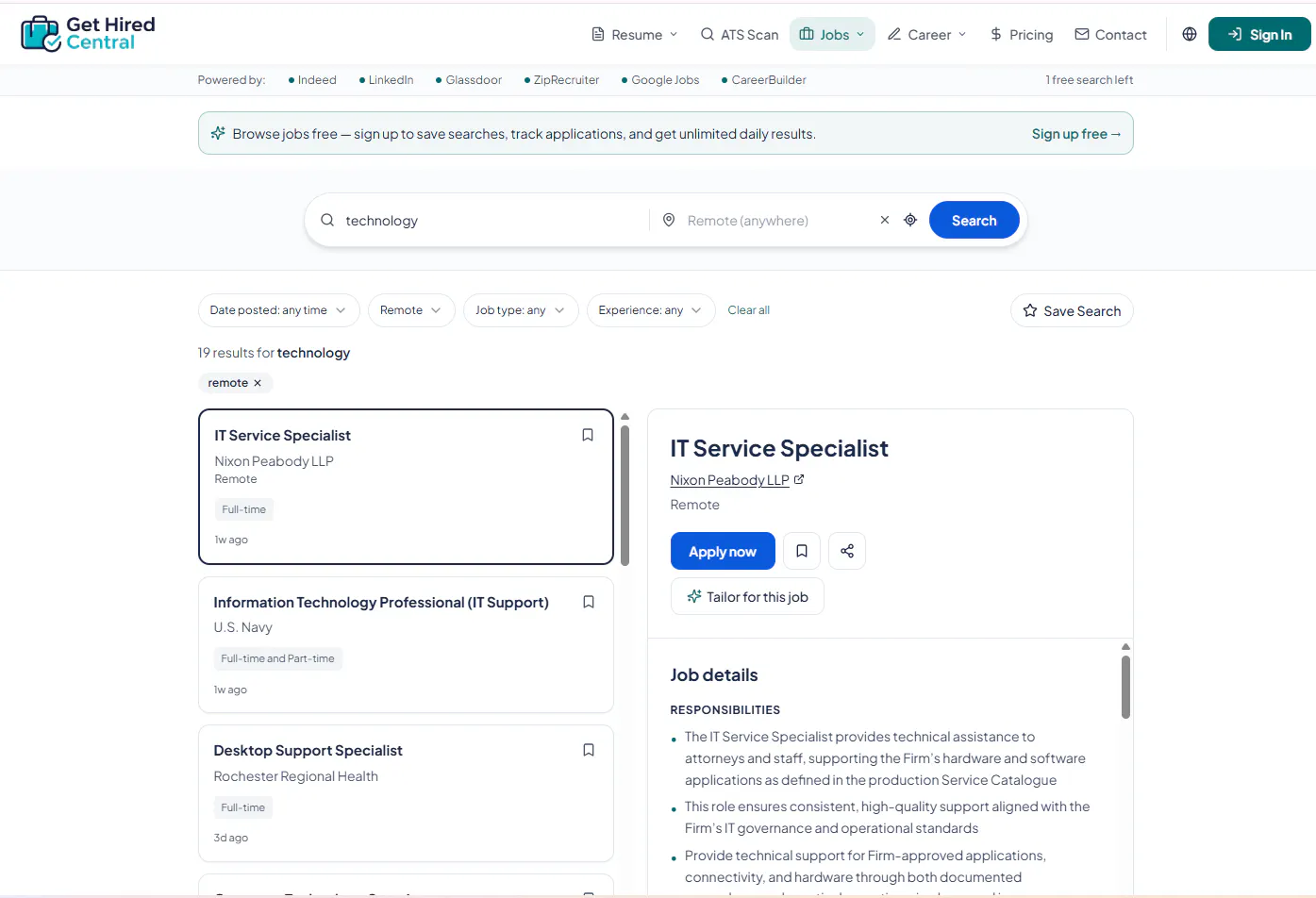Save job using bookmark beside Apply now
The width and height of the screenshot is (1316, 898).
pos(802,551)
